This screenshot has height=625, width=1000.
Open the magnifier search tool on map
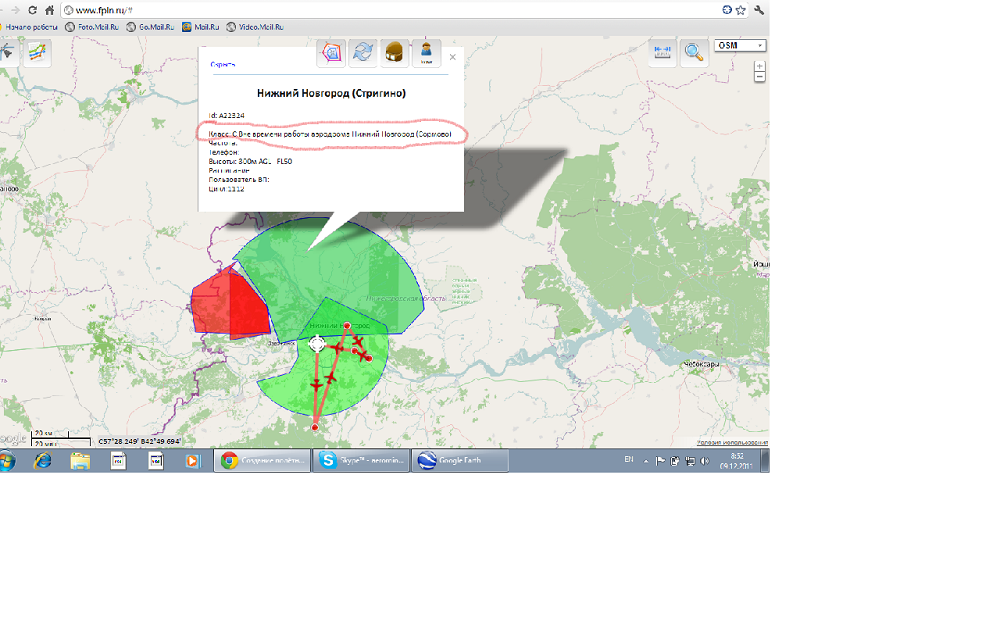pos(693,53)
